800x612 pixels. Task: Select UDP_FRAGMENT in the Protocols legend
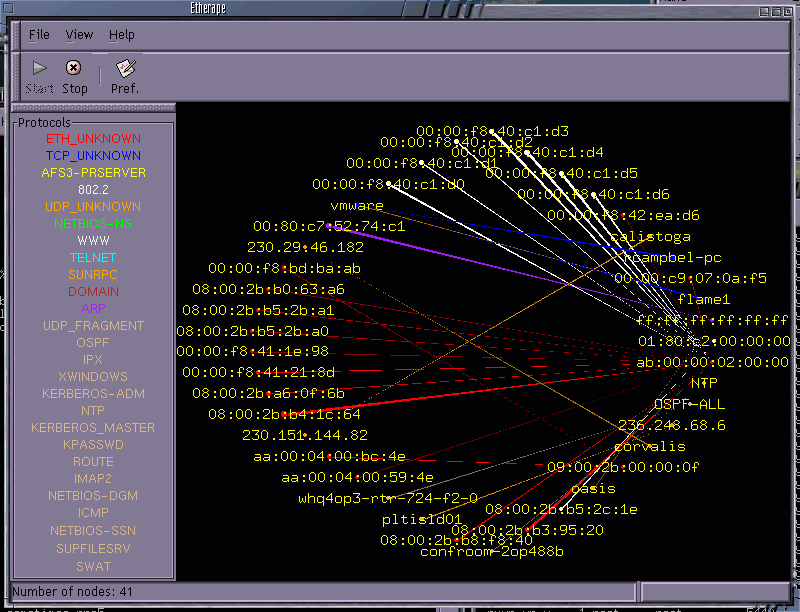(x=93, y=325)
